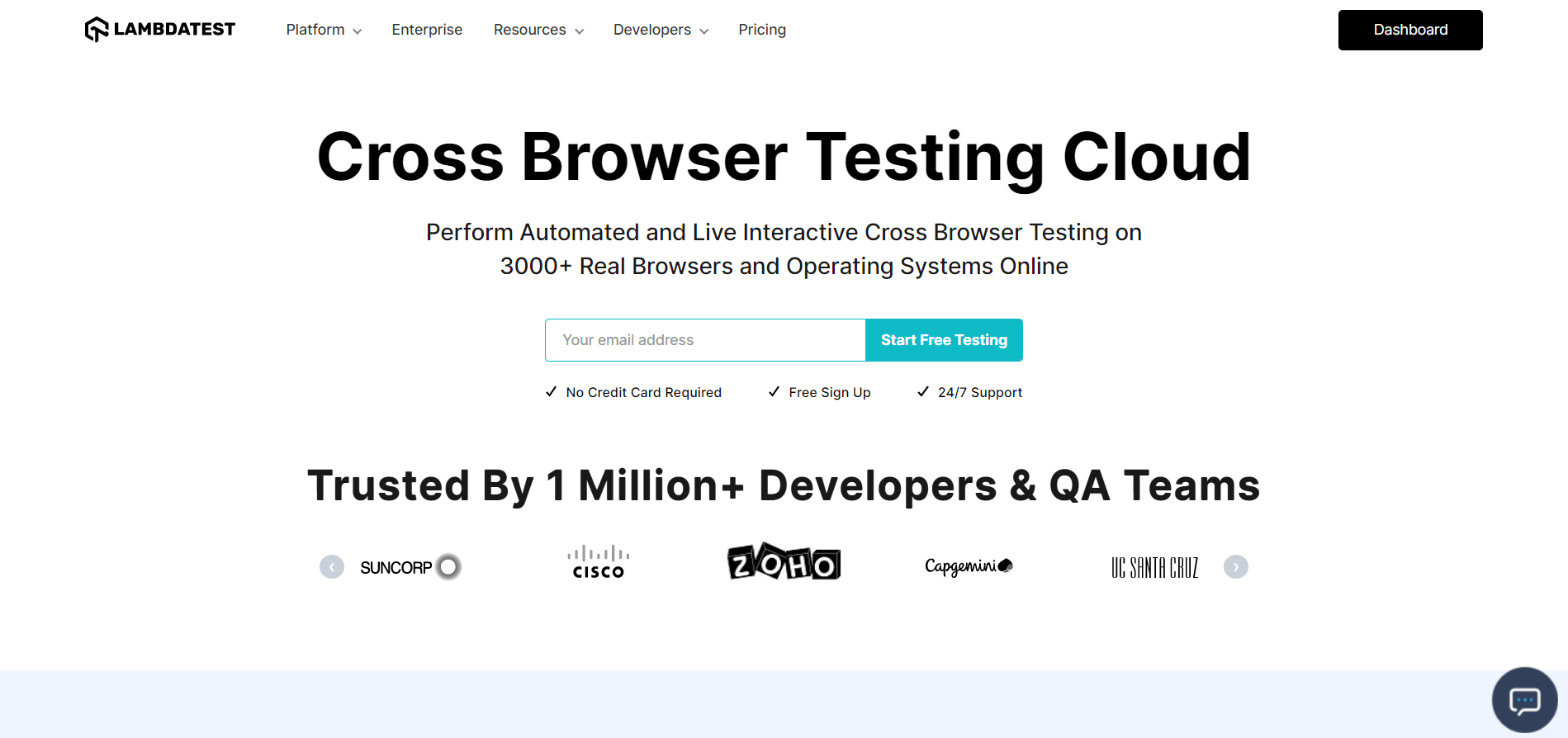Click the Zoho logo
The width and height of the screenshot is (1568, 738).
(784, 563)
